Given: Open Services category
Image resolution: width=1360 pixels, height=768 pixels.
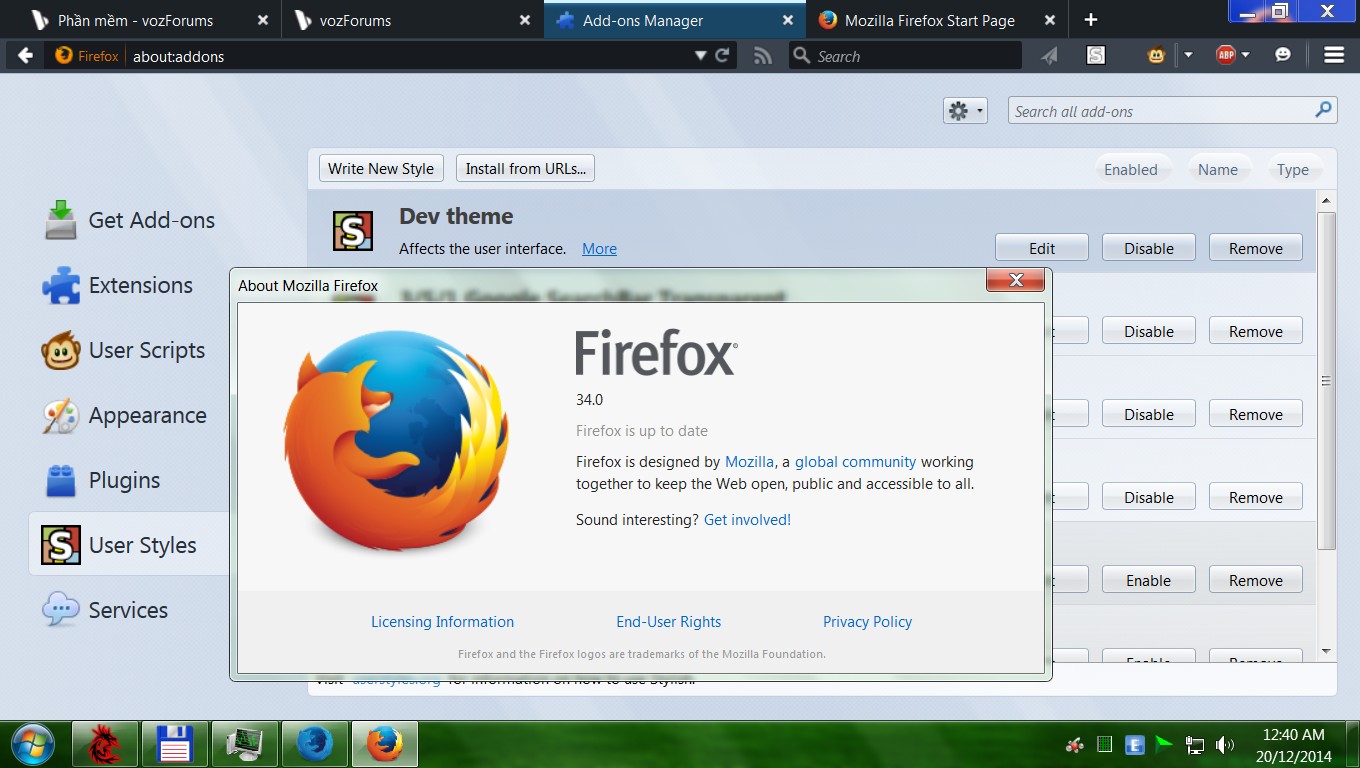Looking at the screenshot, I should click(130, 610).
